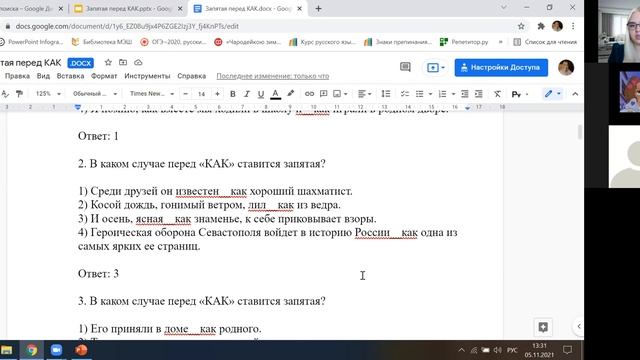Click the vertical scrollbar of the document
640x360 pixels.
(580, 133)
